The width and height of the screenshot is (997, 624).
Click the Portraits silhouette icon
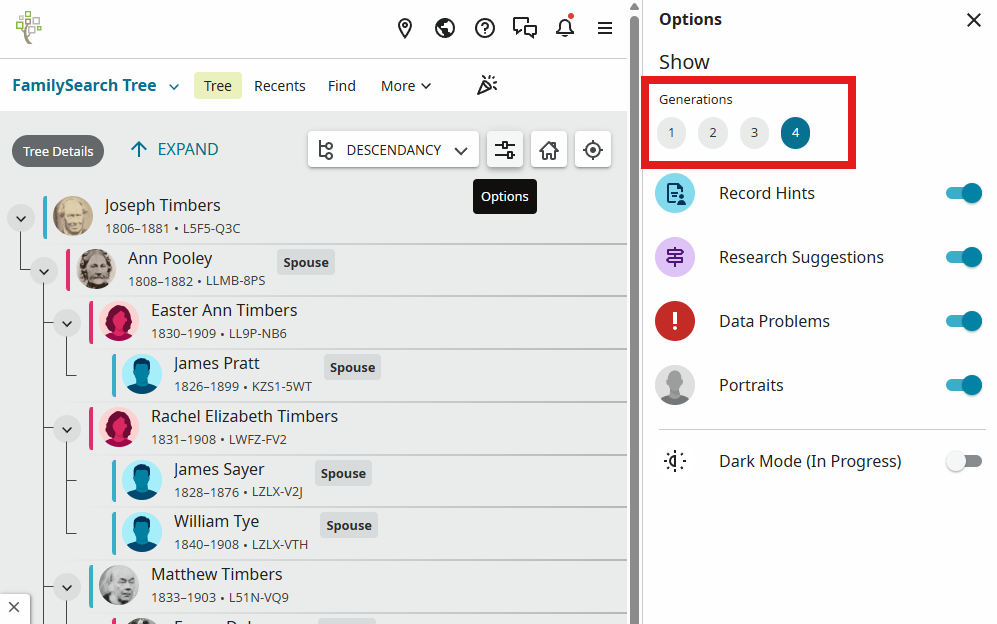tap(675, 385)
